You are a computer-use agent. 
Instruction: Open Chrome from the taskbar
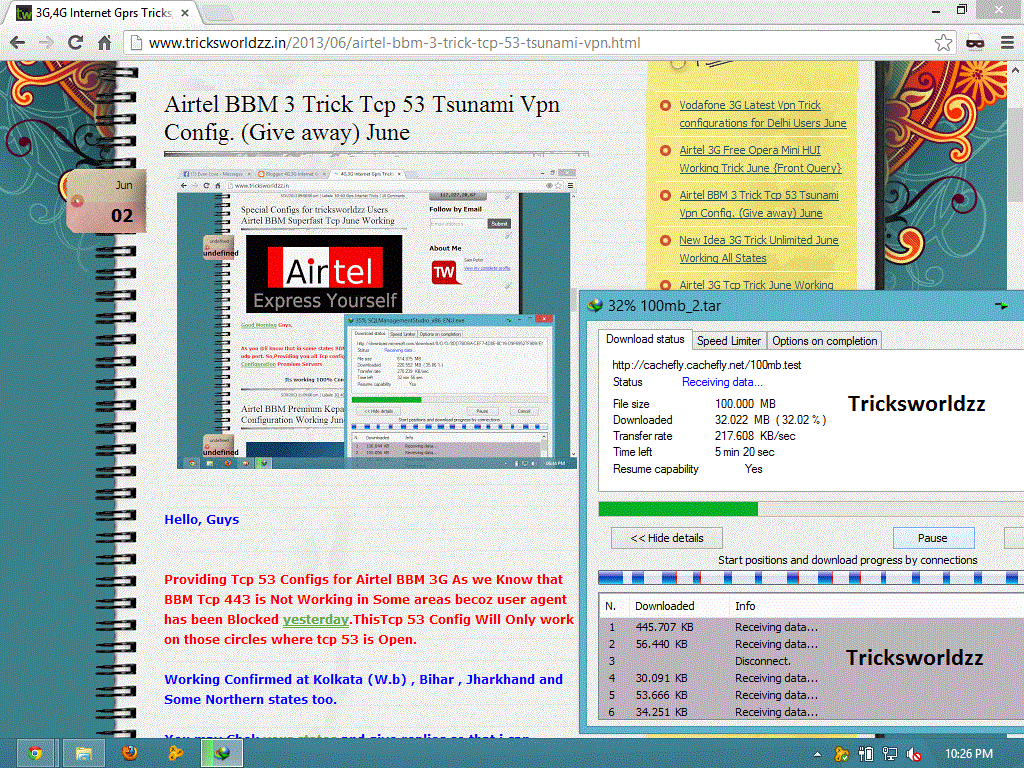(35, 754)
